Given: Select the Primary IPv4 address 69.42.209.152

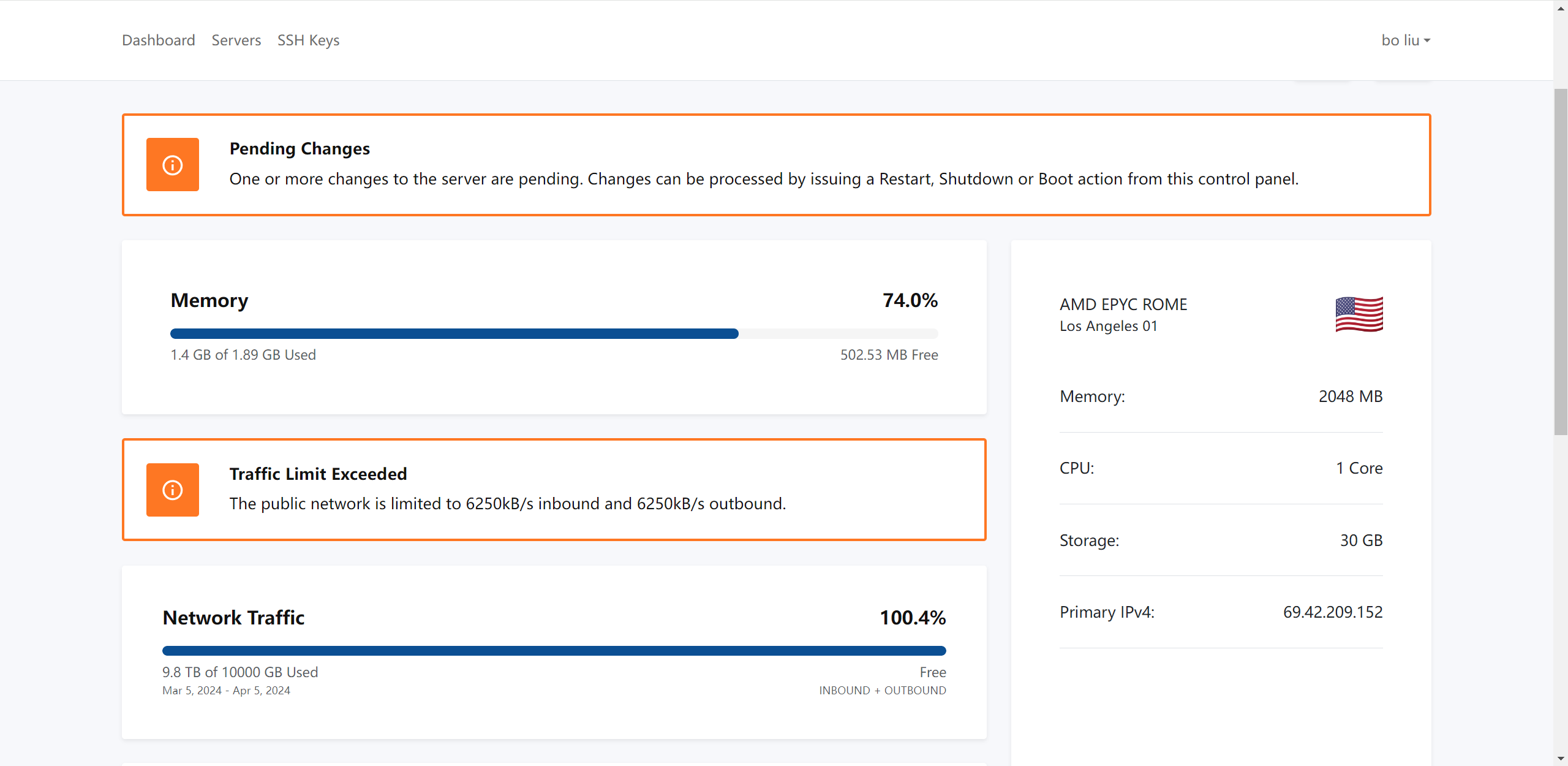Looking at the screenshot, I should (x=1333, y=612).
